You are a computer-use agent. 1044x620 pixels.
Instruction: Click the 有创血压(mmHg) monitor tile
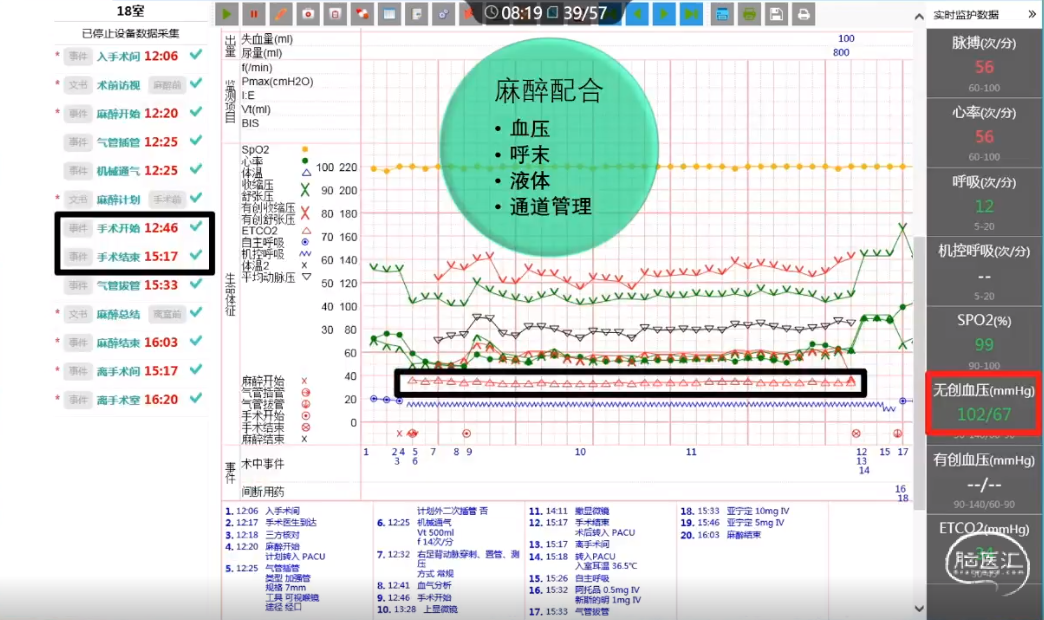click(x=984, y=479)
